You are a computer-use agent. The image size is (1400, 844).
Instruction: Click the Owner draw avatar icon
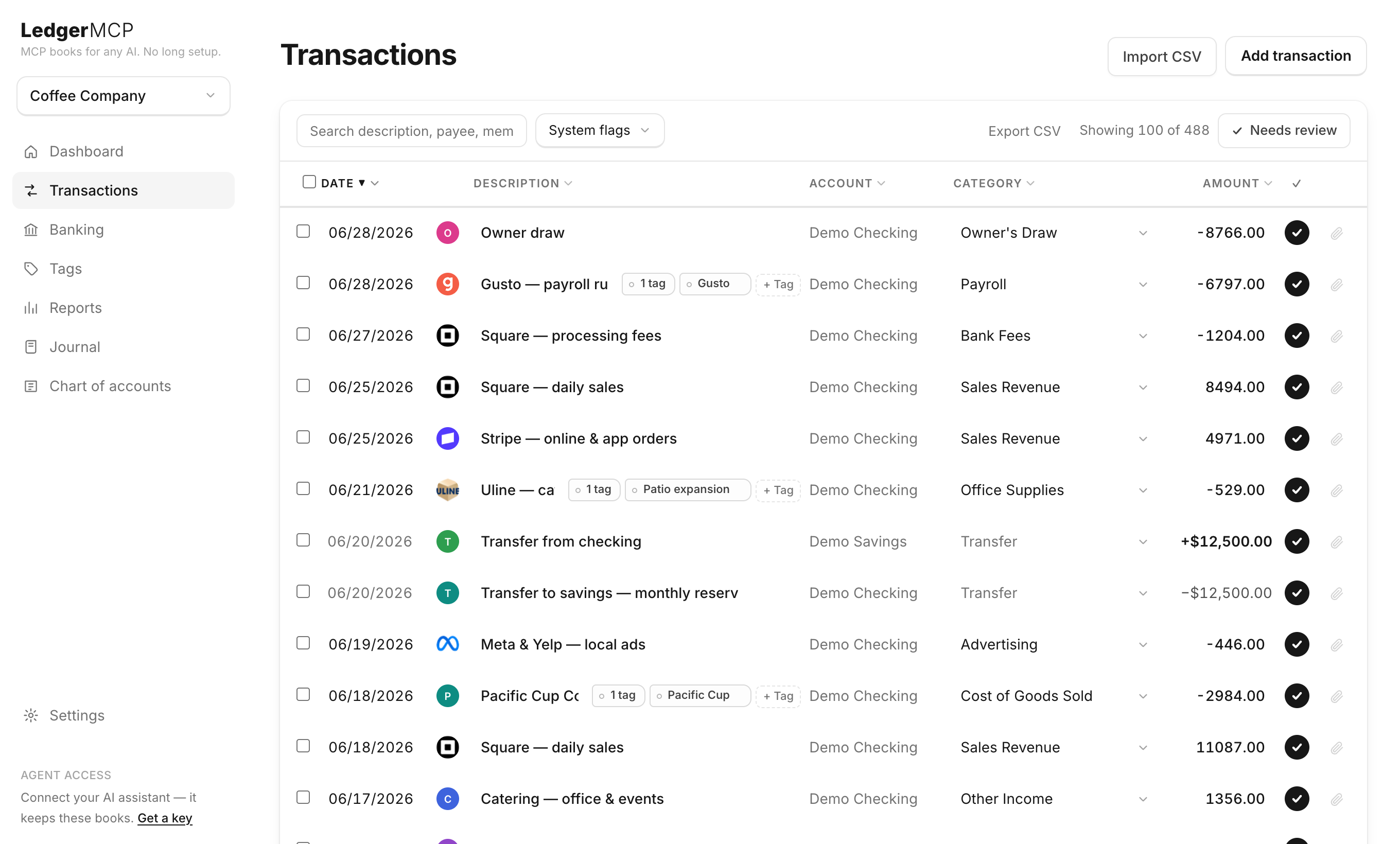448,232
